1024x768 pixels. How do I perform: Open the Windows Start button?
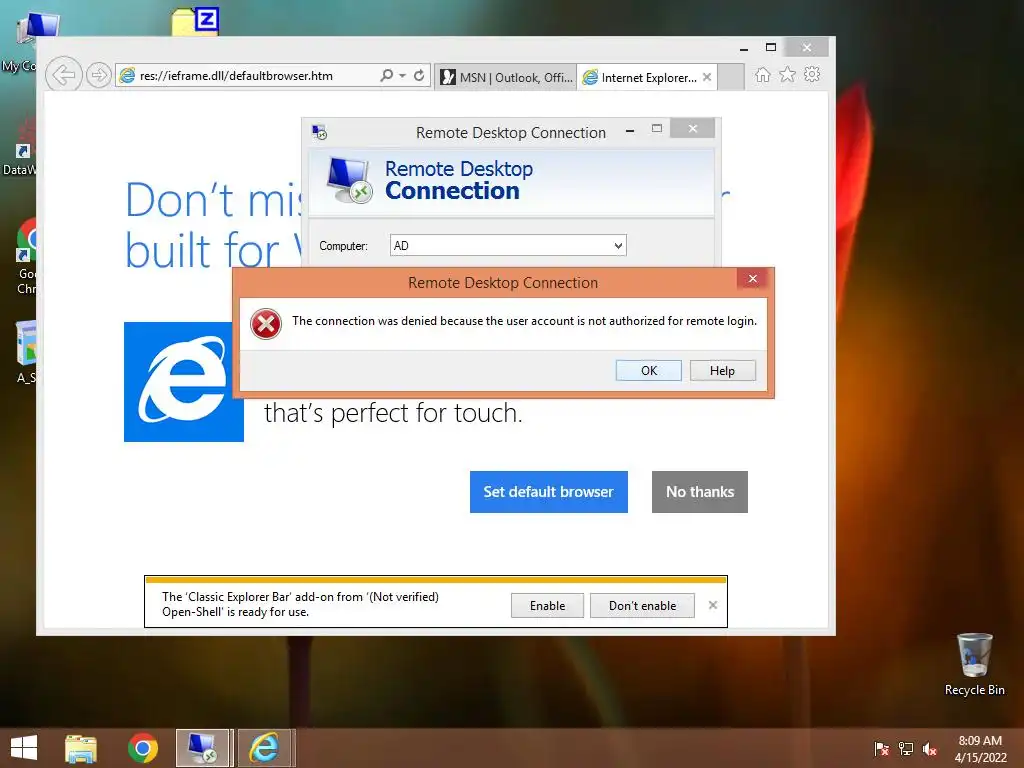(x=24, y=748)
